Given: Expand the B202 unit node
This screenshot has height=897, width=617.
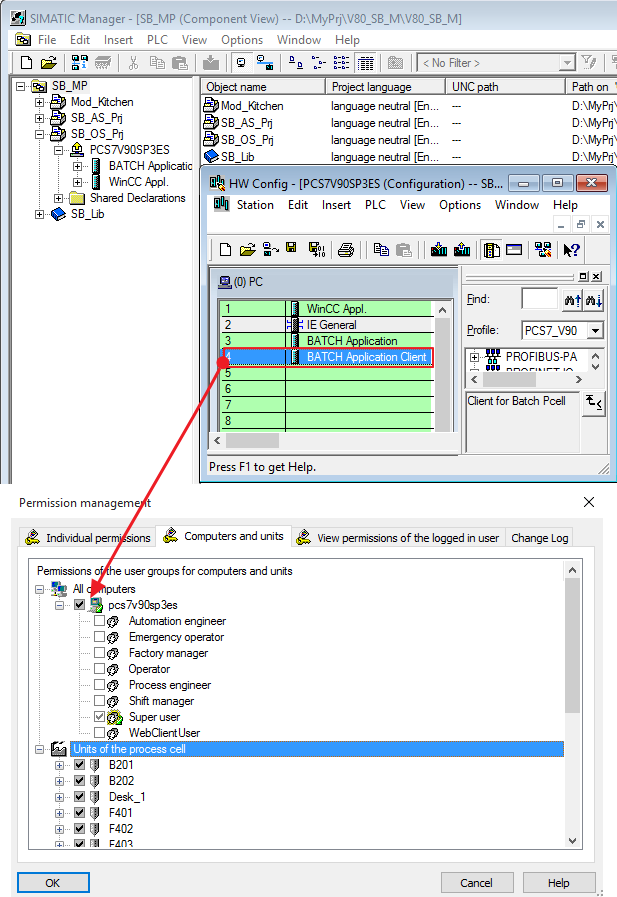Looking at the screenshot, I should click(x=59, y=781).
